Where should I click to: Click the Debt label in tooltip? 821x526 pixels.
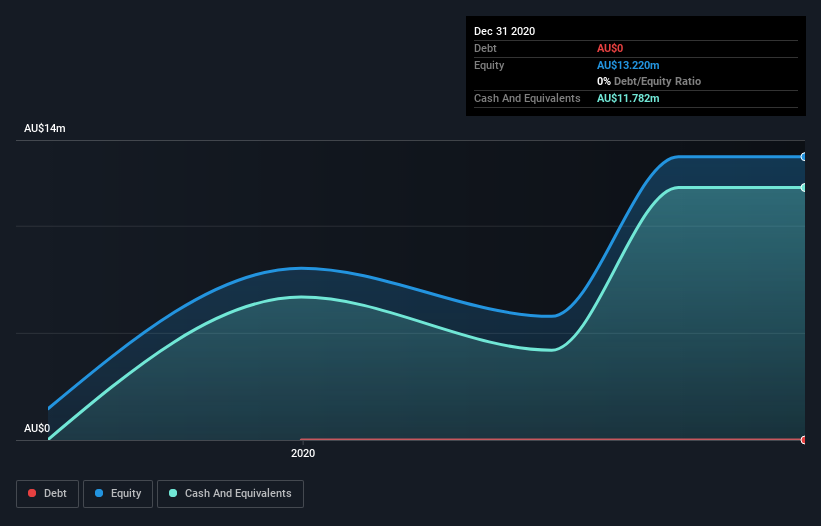tap(485, 48)
